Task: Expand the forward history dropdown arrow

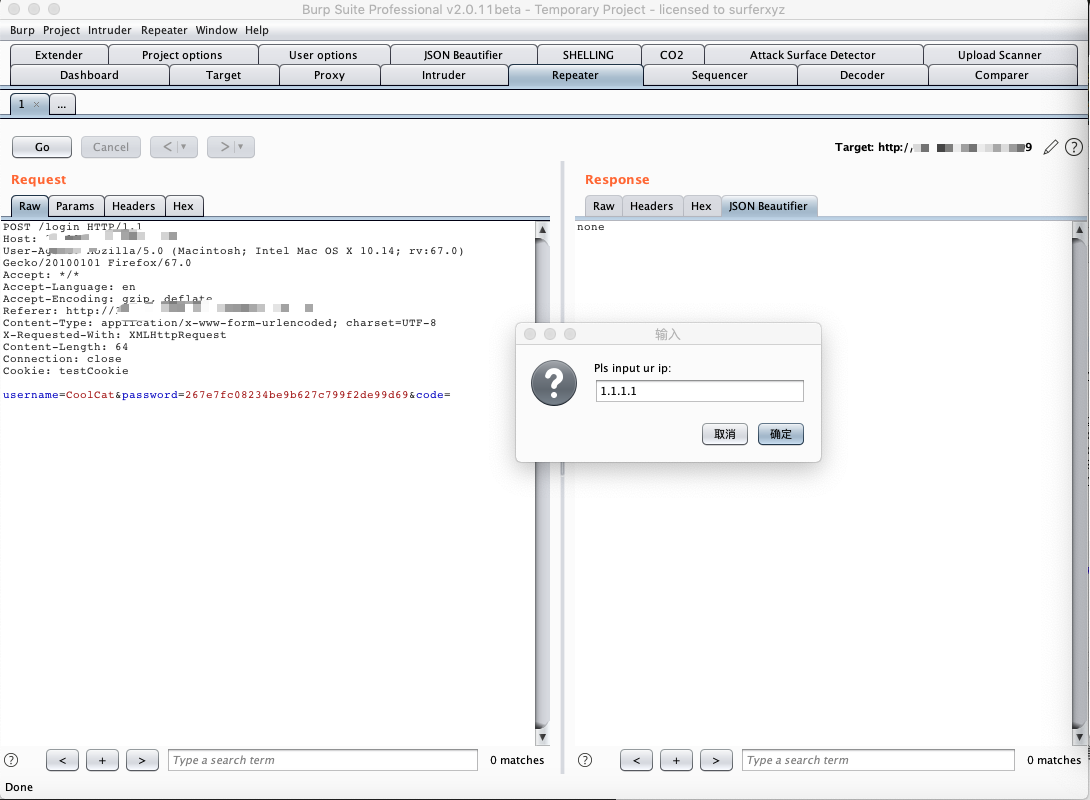Action: pyautogui.click(x=241, y=147)
